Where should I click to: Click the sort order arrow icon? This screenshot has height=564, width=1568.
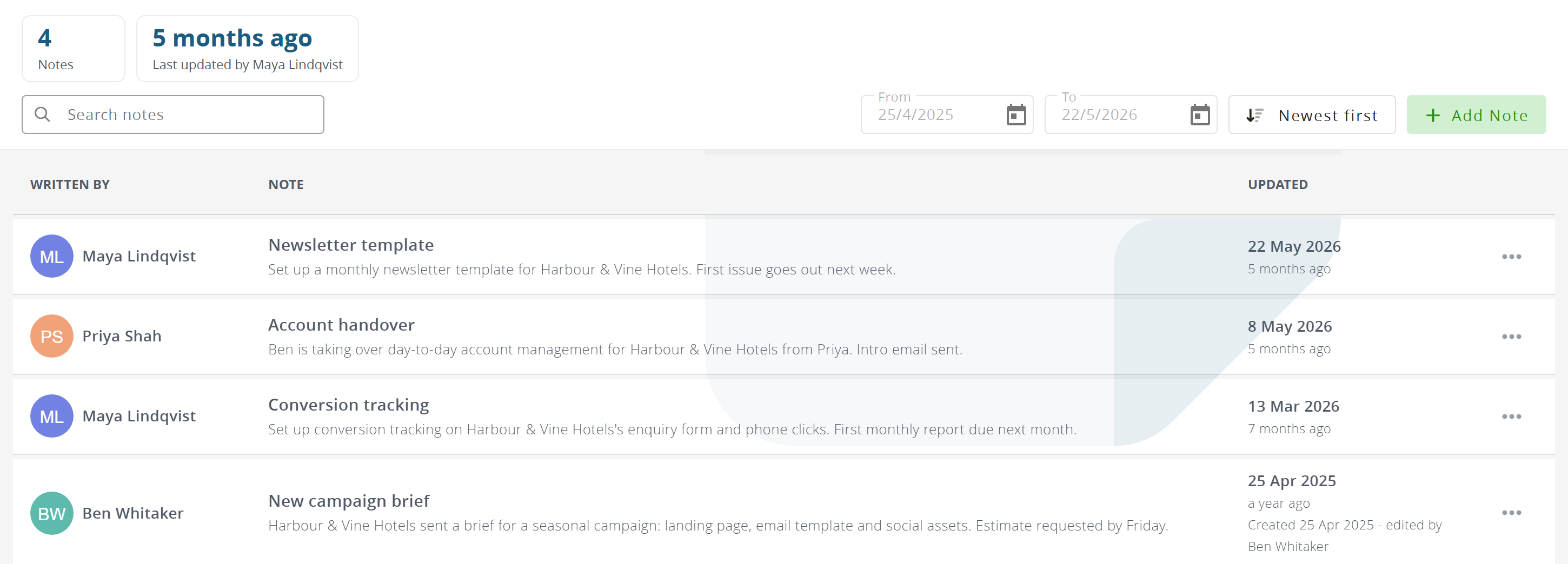point(1254,115)
